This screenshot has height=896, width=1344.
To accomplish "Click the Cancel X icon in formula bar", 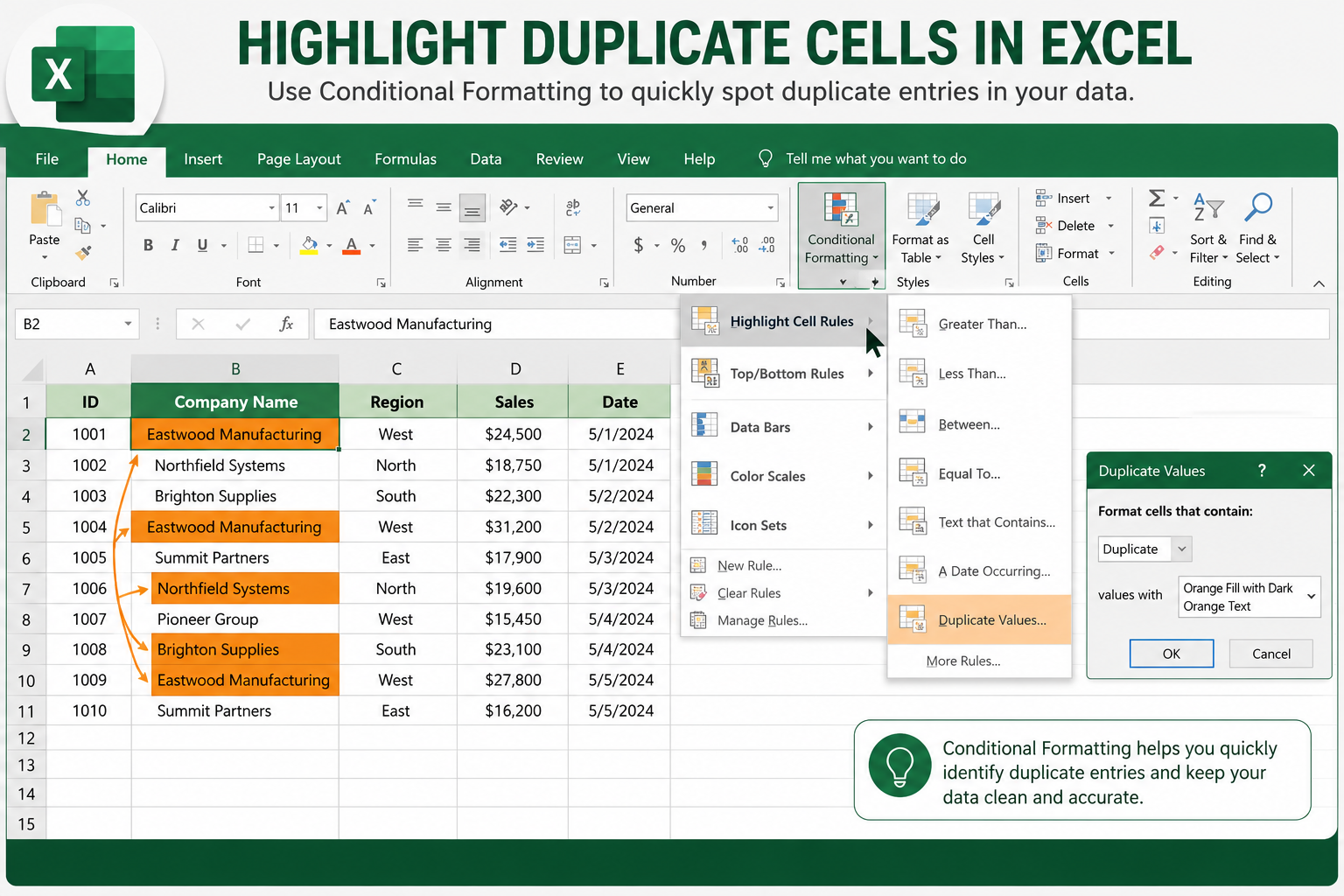I will 199,324.
